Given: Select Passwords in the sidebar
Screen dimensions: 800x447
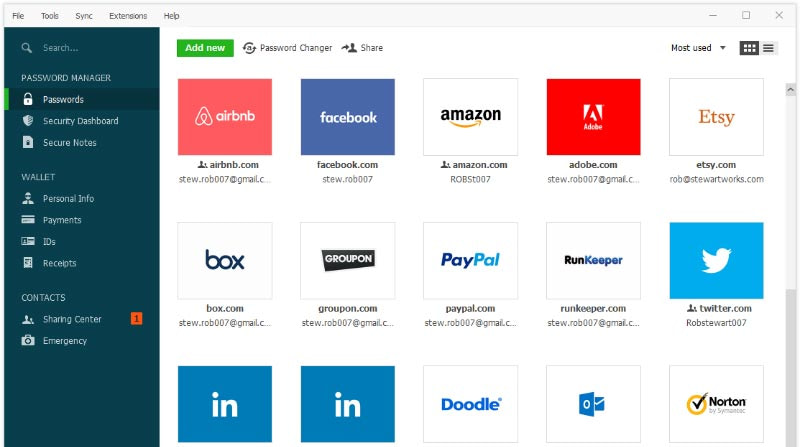Looking at the screenshot, I should click(x=82, y=99).
